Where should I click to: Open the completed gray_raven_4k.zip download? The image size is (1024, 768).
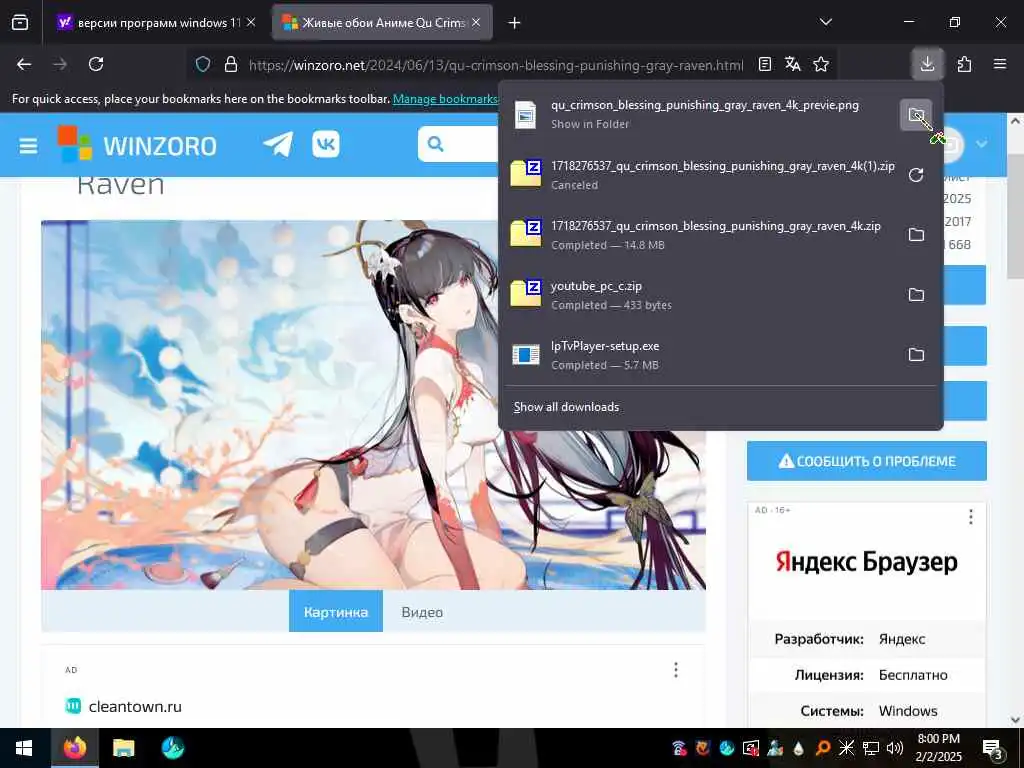pos(701,235)
